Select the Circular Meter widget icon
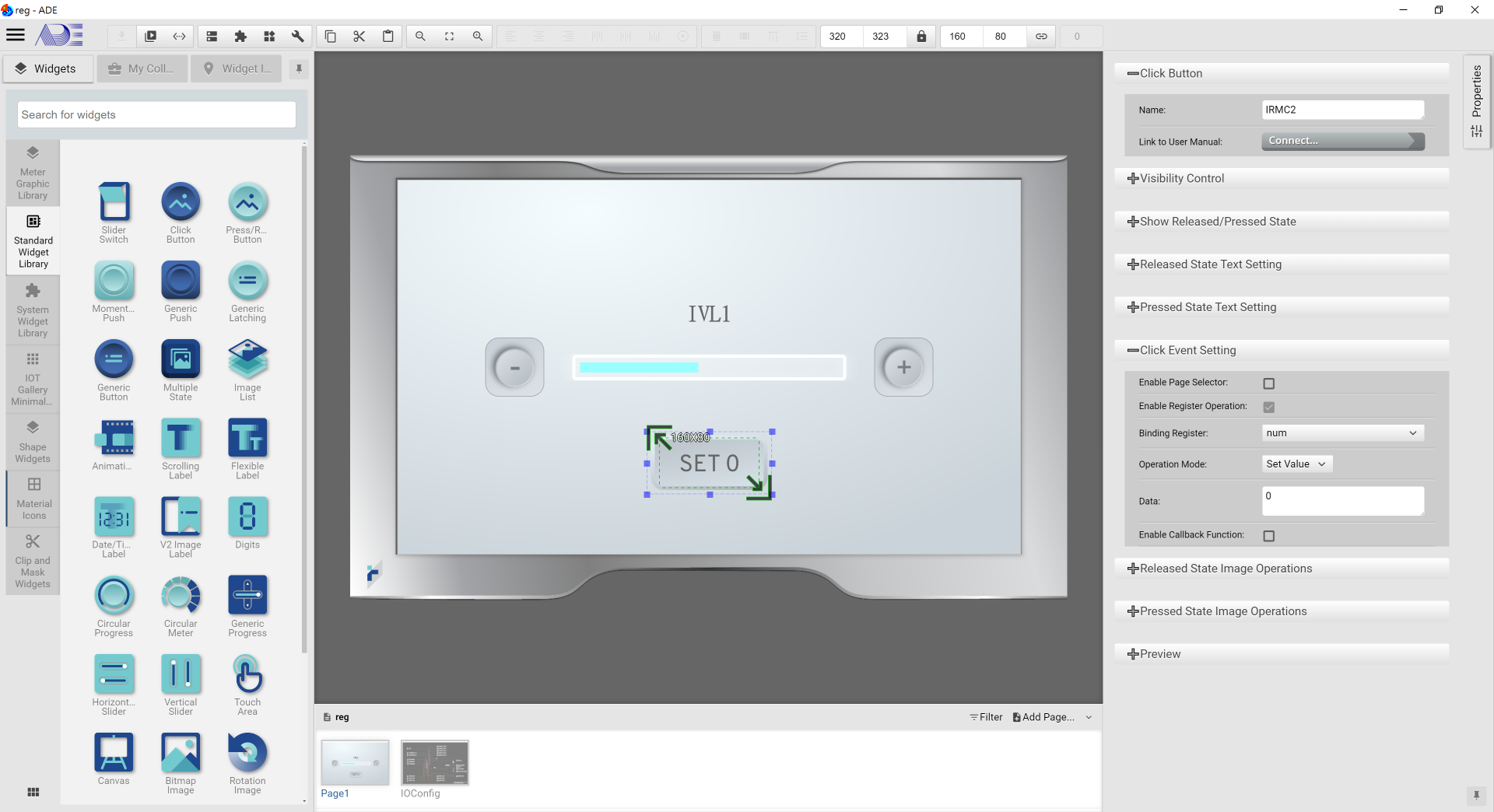1494x812 pixels. (x=181, y=596)
